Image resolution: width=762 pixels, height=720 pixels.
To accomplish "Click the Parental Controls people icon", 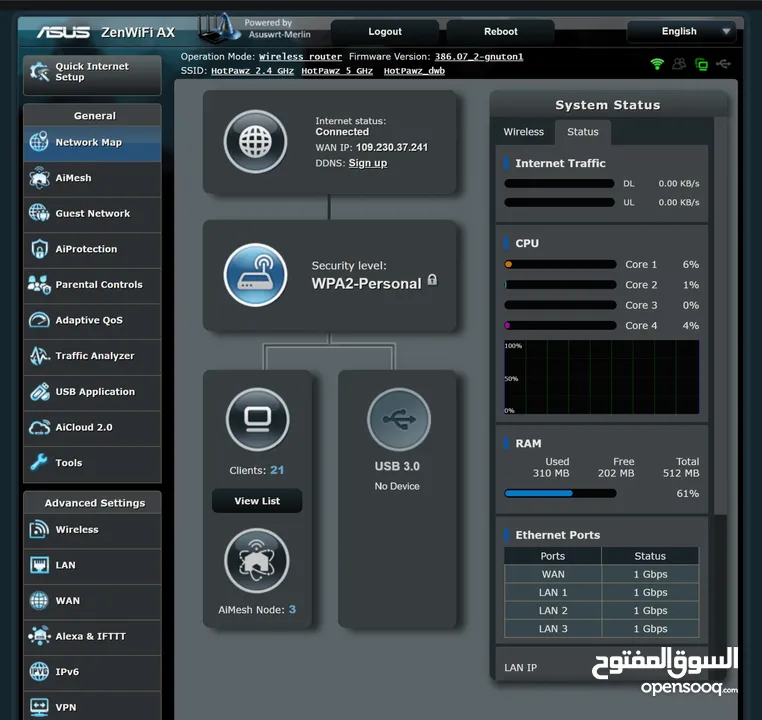I will click(x=39, y=284).
